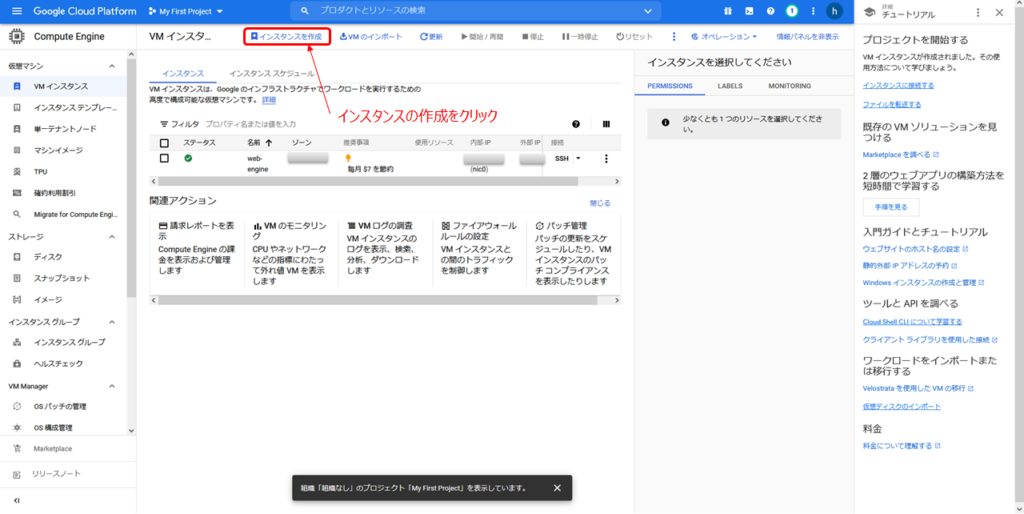Click the gift icon in header
Screen dimensions: 1024x514
[726, 11]
